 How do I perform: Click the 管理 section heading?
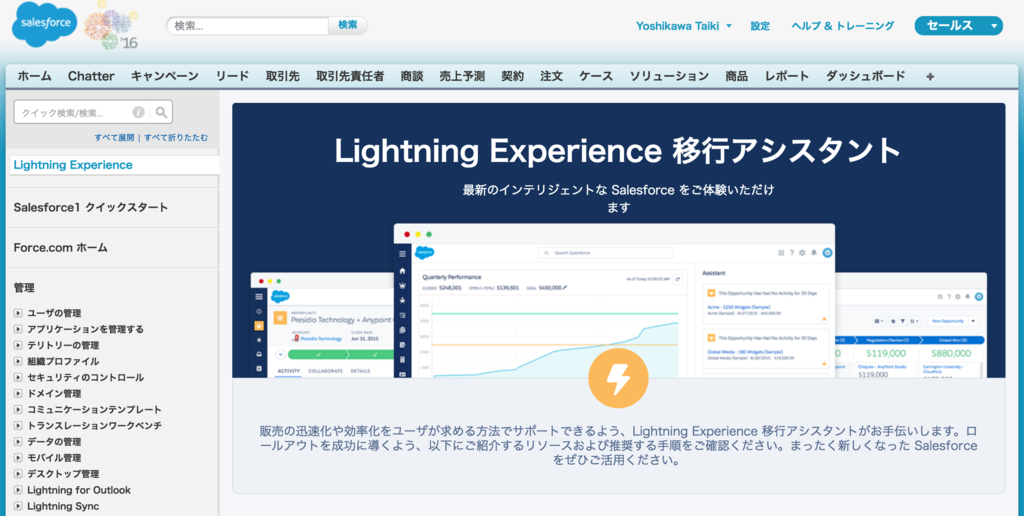24,287
